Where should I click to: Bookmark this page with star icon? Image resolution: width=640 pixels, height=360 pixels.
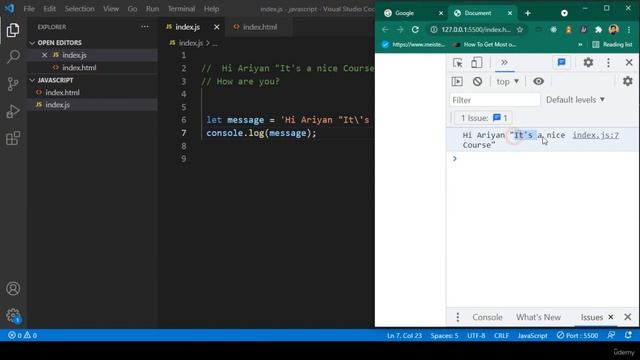point(520,29)
